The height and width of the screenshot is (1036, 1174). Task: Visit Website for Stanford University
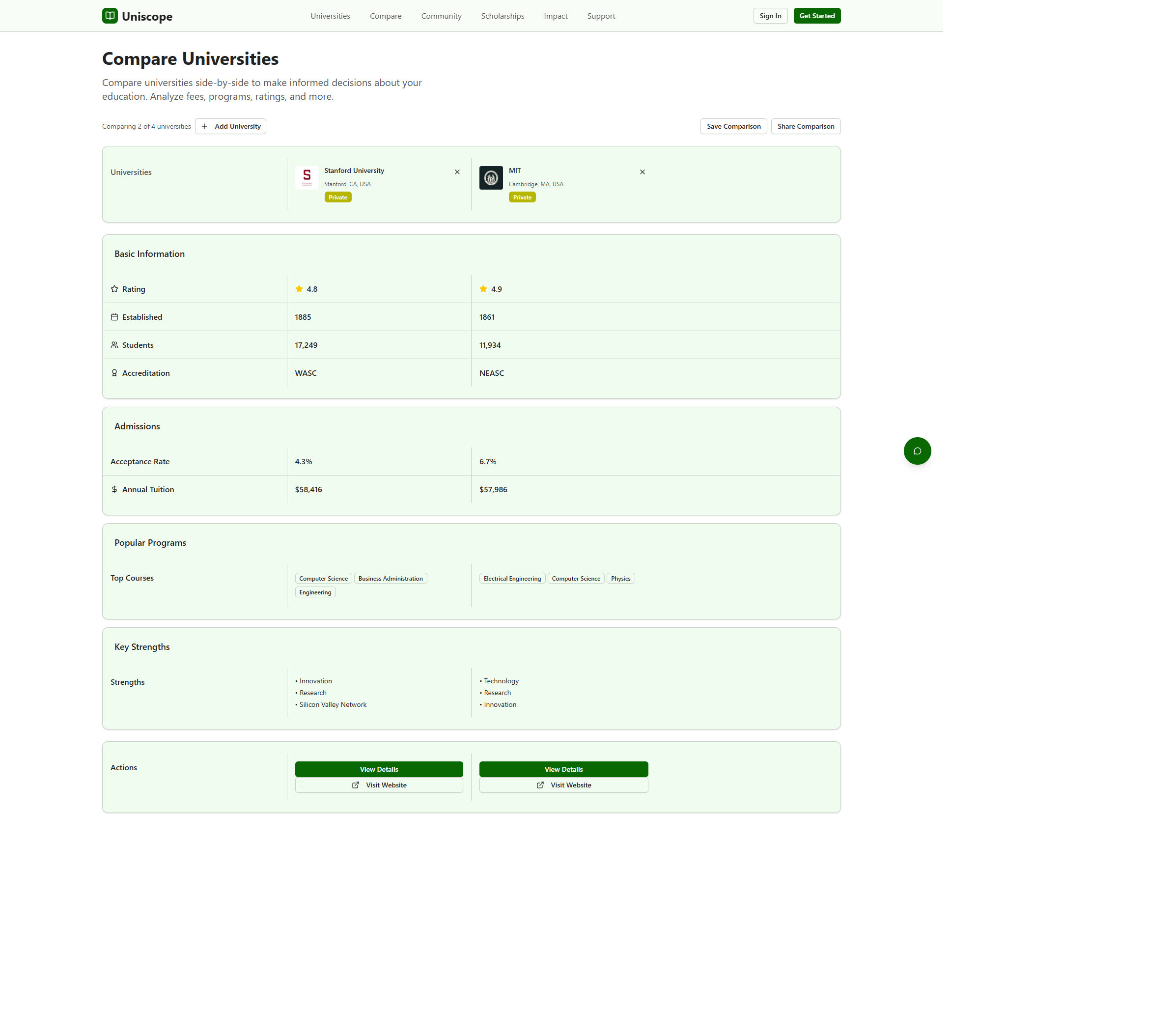click(379, 785)
